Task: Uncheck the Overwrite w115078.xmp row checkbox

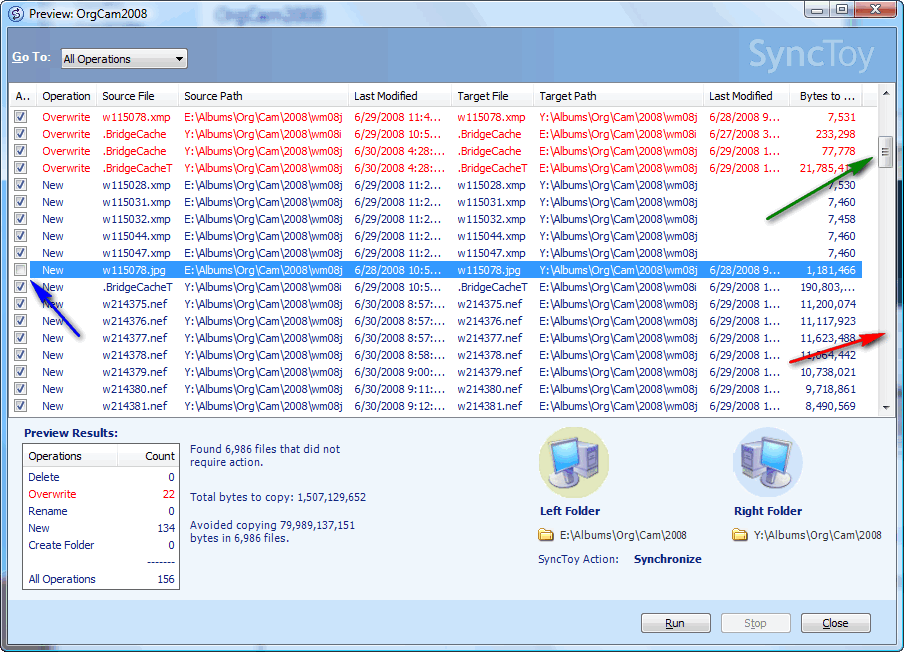Action: click(x=21, y=117)
